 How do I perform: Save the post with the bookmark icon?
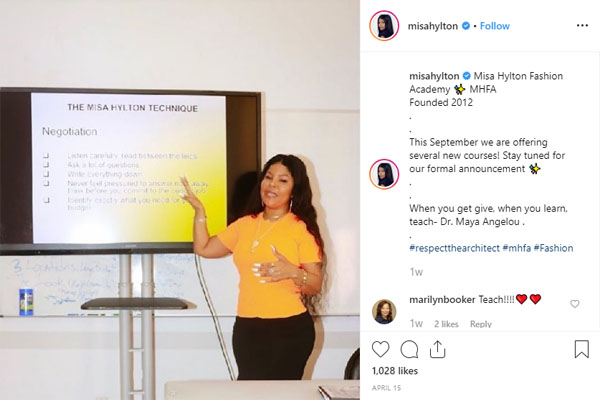(x=582, y=349)
